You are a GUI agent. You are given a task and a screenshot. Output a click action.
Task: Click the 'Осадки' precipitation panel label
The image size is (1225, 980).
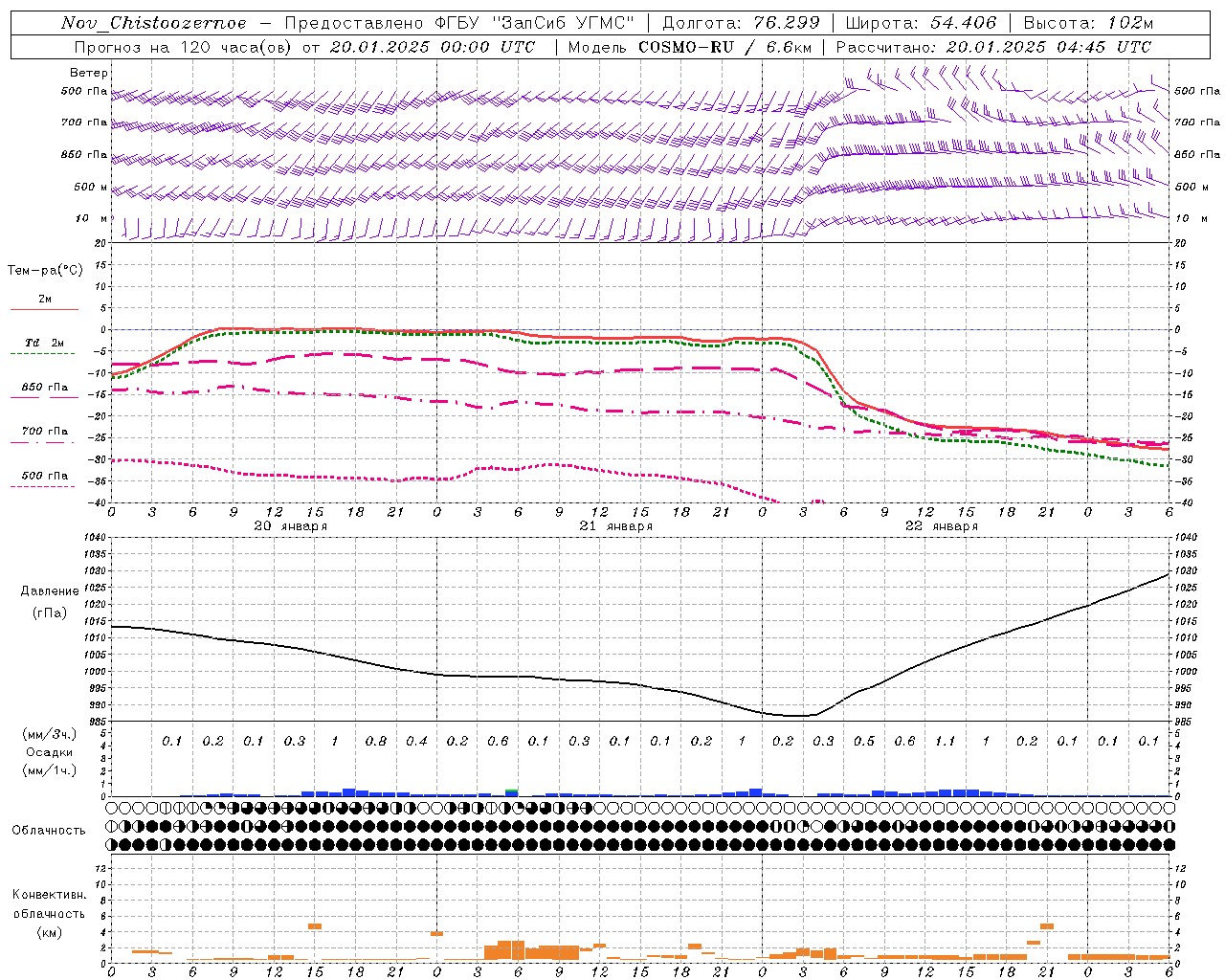point(50,752)
